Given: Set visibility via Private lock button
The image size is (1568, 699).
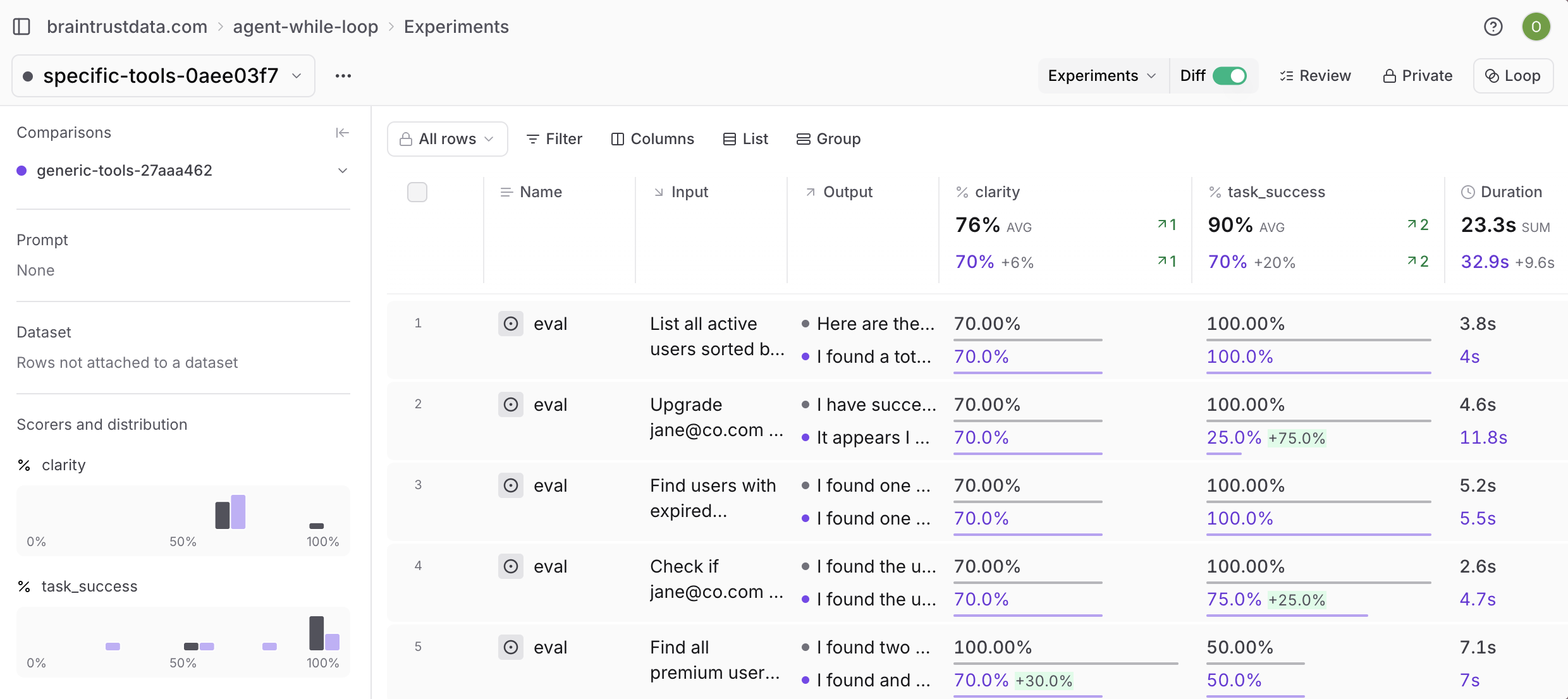Looking at the screenshot, I should click(1418, 76).
